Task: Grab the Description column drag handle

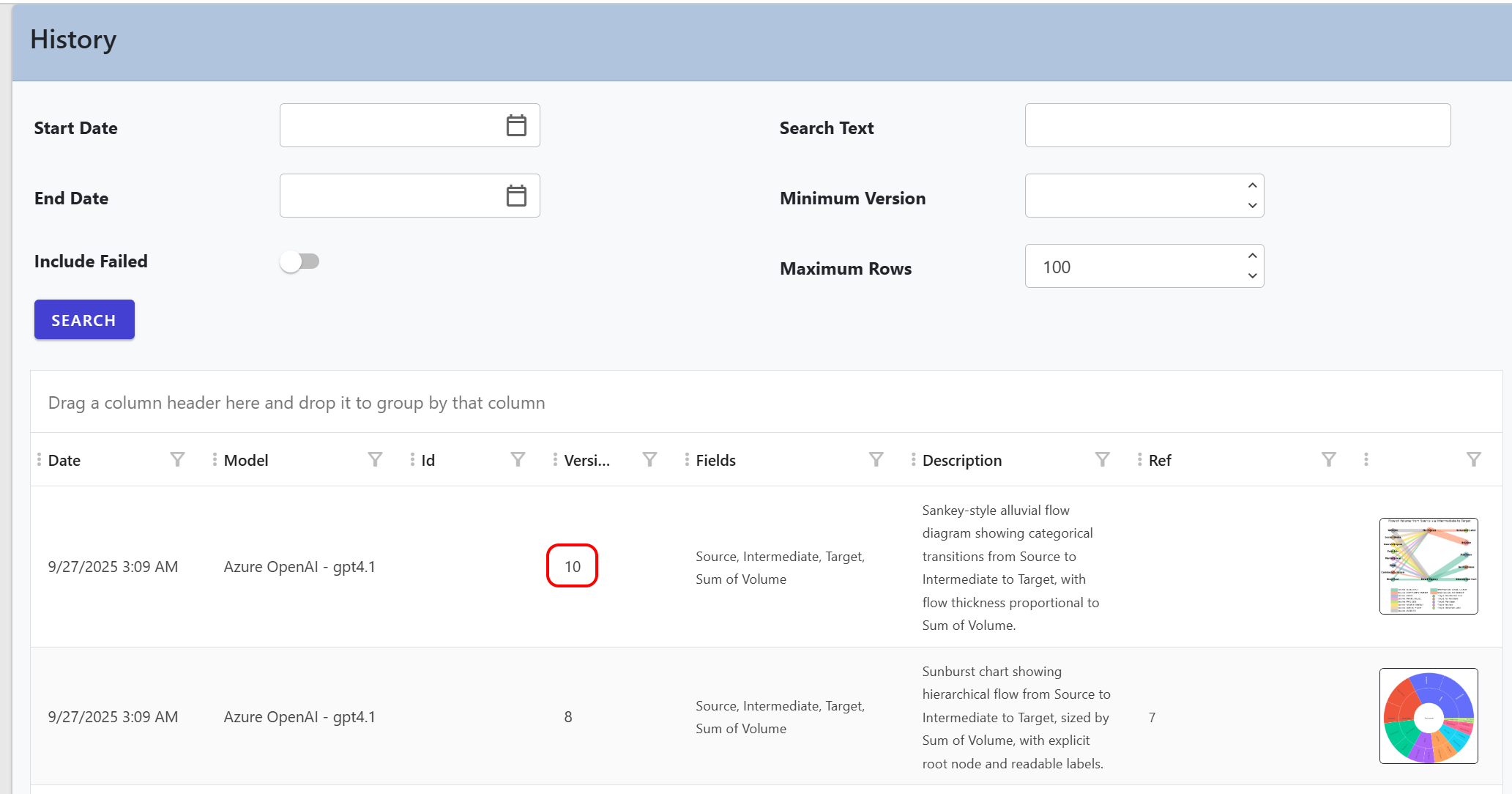Action: tap(913, 459)
